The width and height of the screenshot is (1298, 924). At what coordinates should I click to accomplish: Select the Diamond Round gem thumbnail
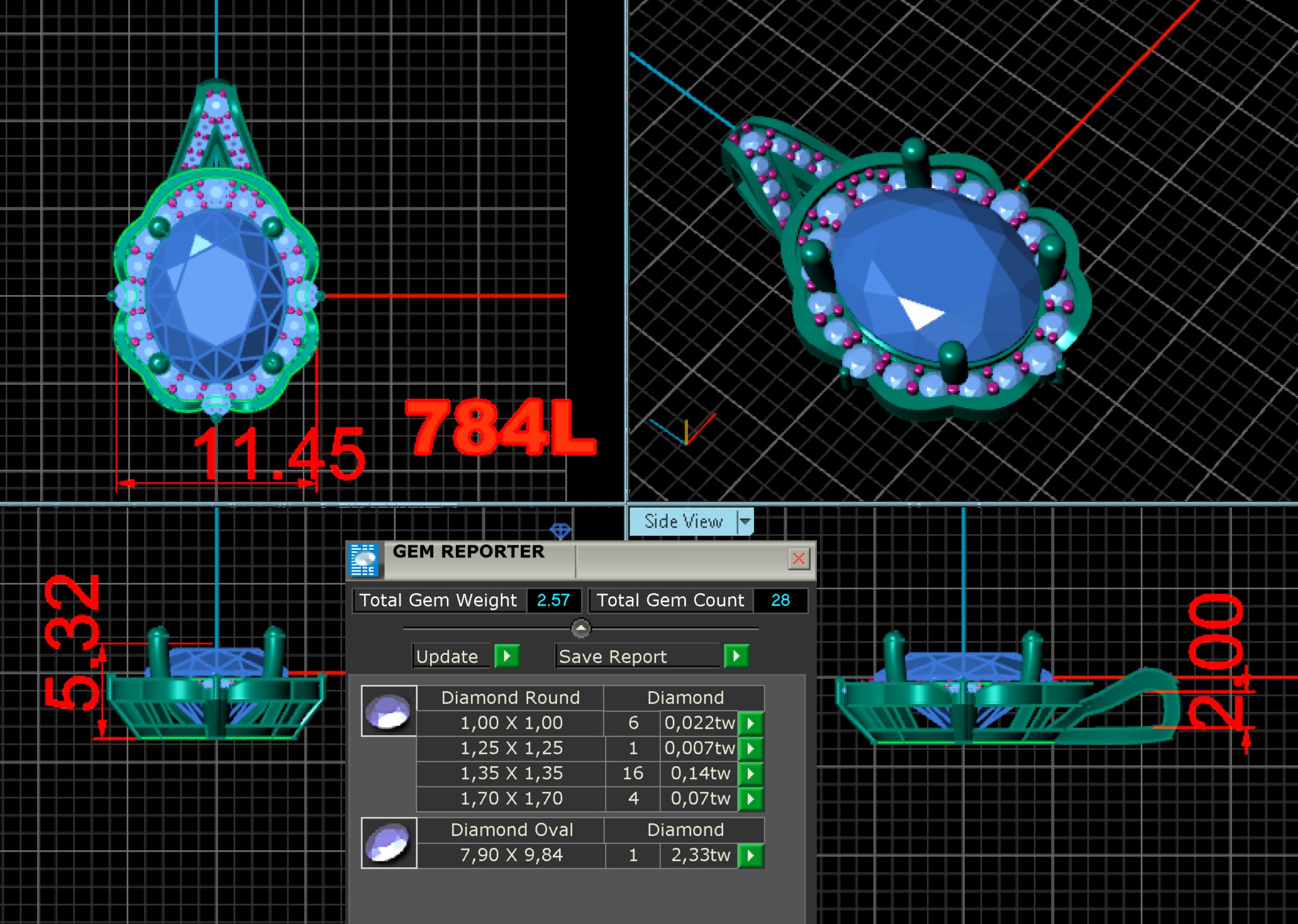pos(389,711)
